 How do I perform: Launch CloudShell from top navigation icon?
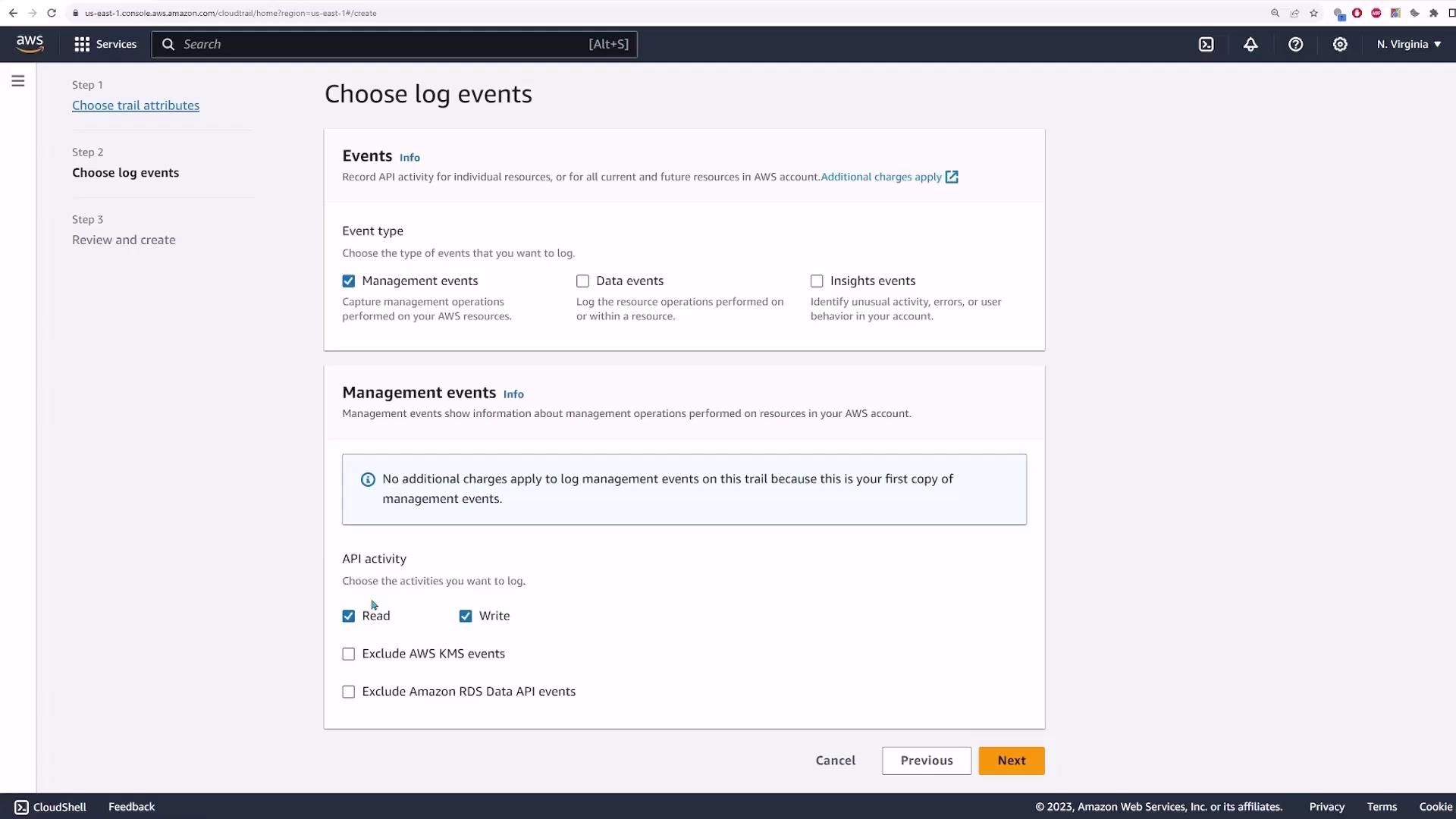1206,44
